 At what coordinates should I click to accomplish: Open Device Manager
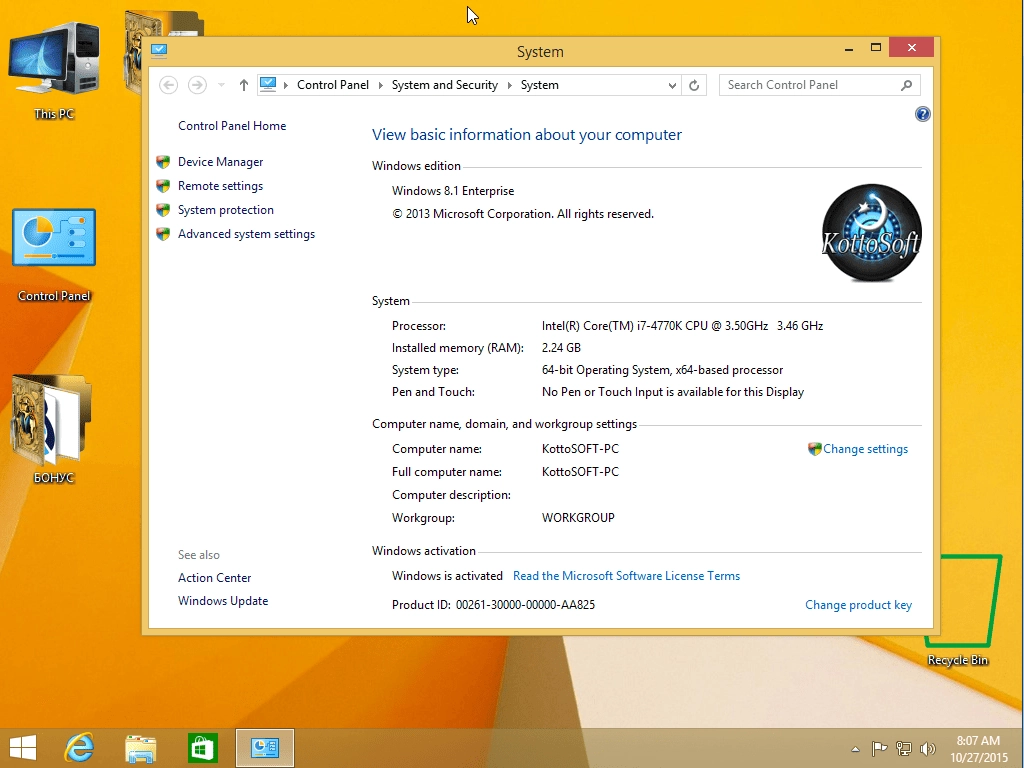click(220, 162)
